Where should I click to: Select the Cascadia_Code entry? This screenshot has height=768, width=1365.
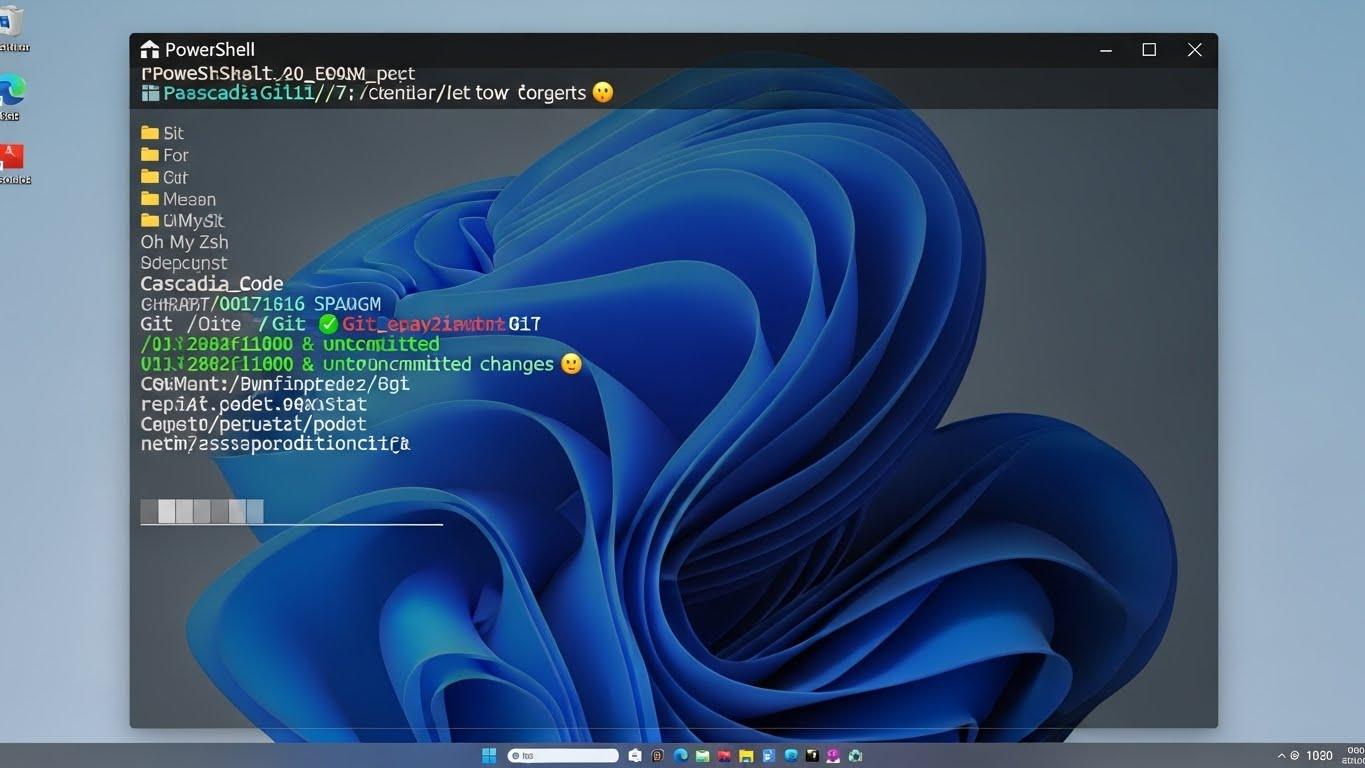(211, 283)
